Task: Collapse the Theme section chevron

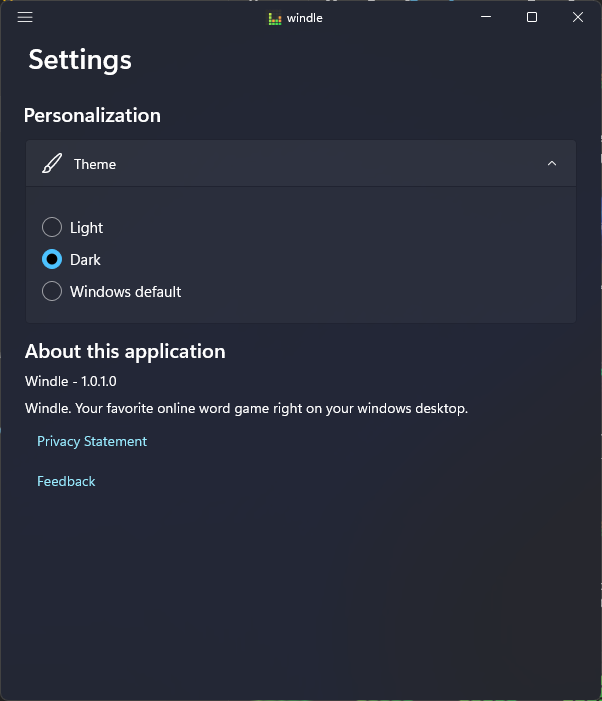Action: tap(552, 164)
